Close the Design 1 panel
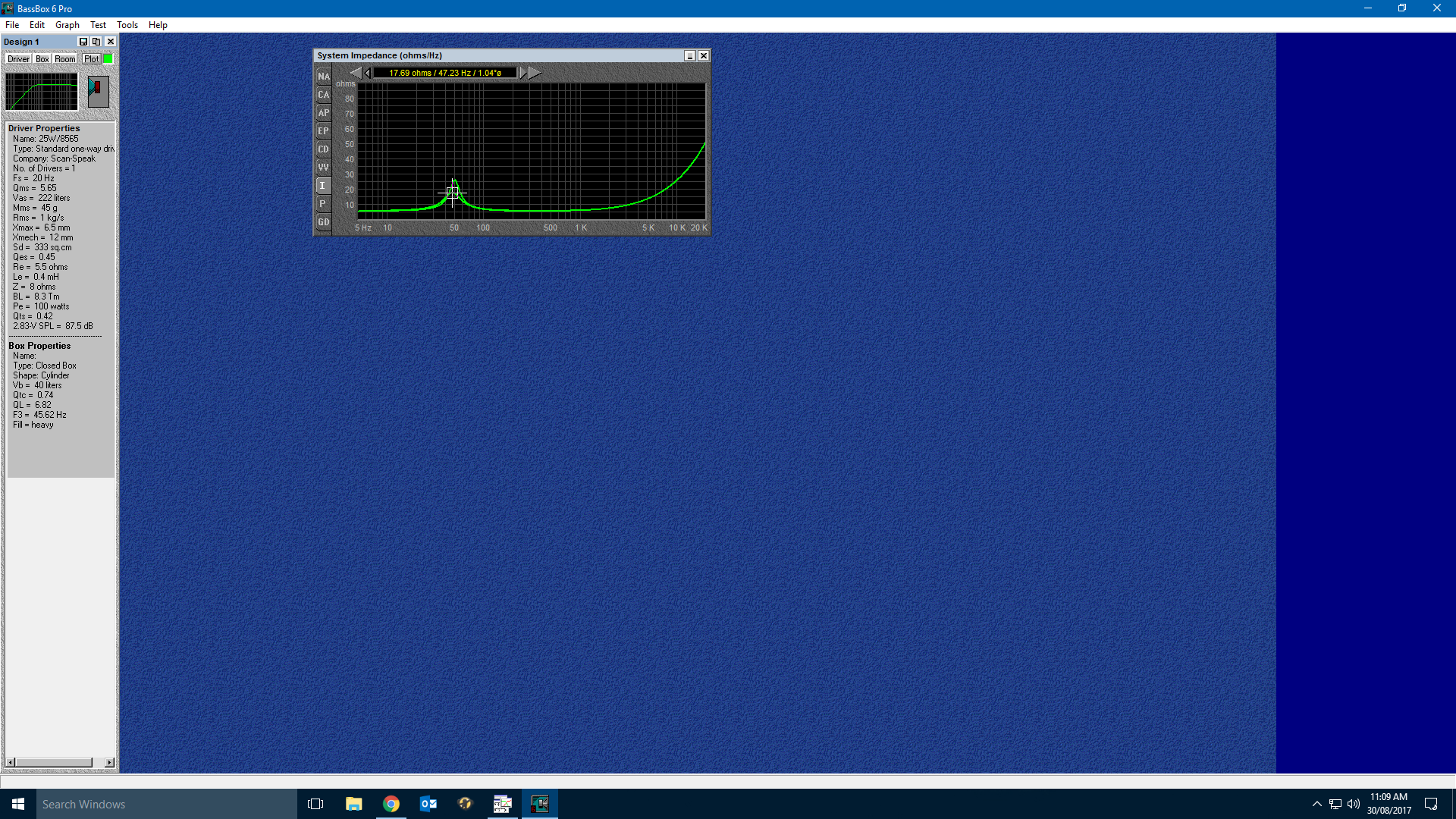The image size is (1456, 819). coord(111,42)
